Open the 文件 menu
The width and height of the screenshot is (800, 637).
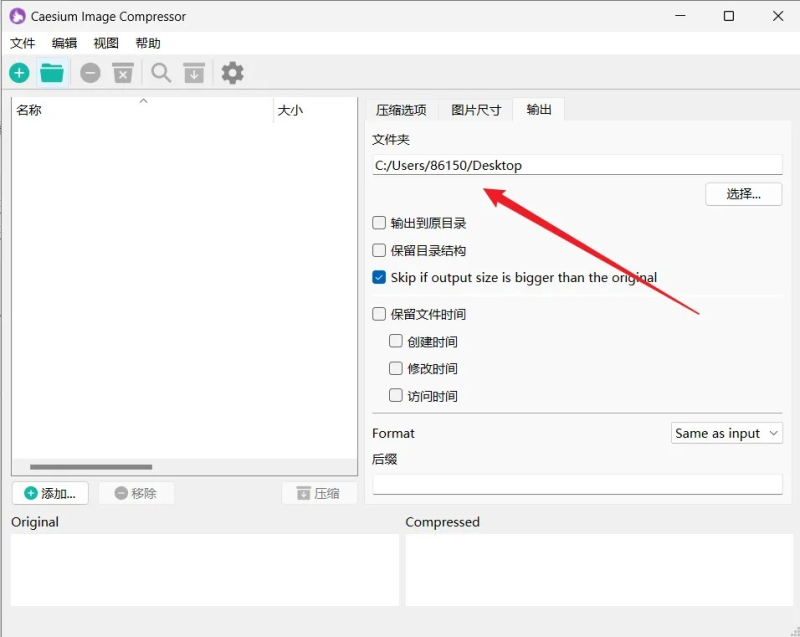pyautogui.click(x=22, y=43)
